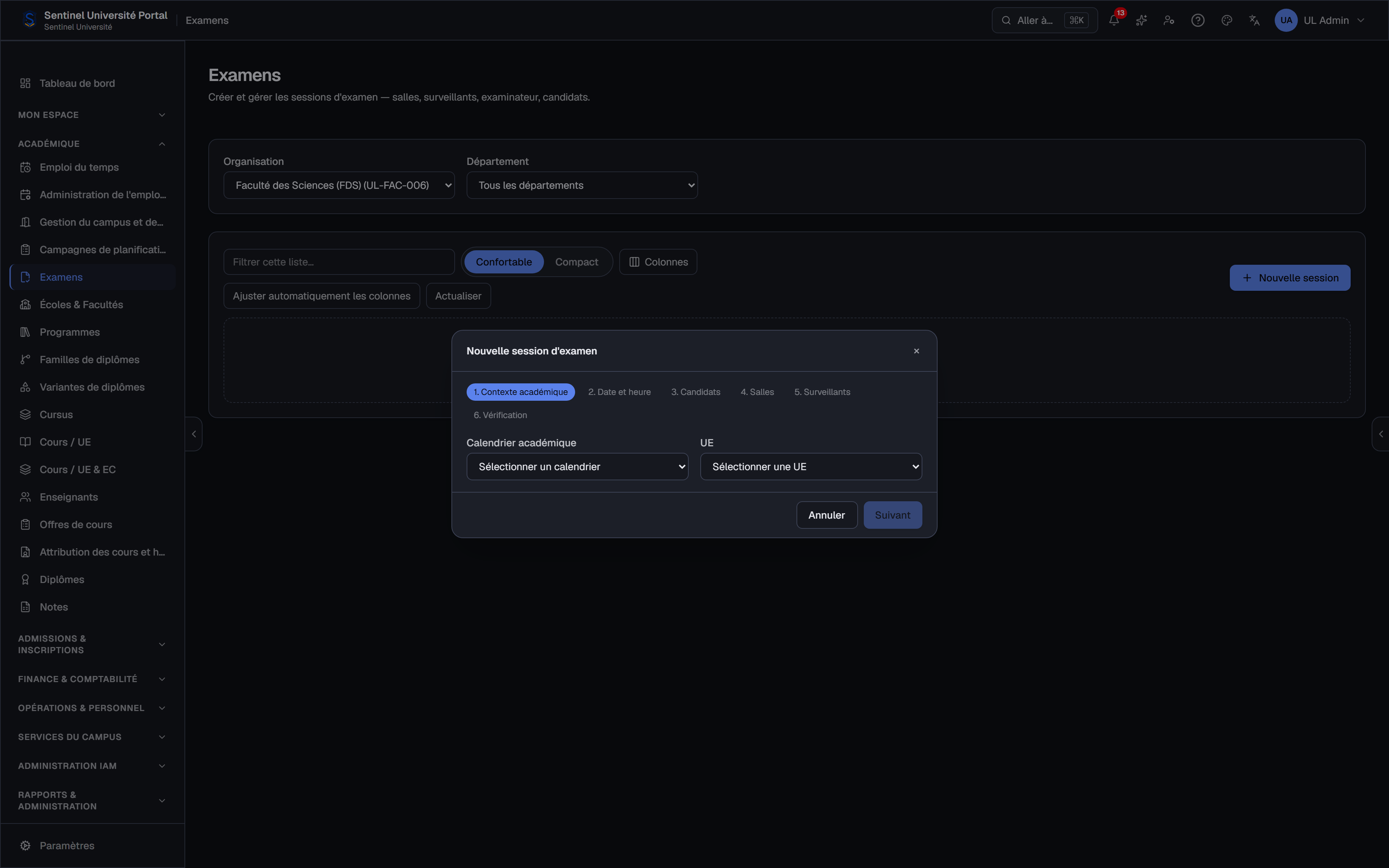Open Offres de cours
The image size is (1389, 868).
[92, 525]
